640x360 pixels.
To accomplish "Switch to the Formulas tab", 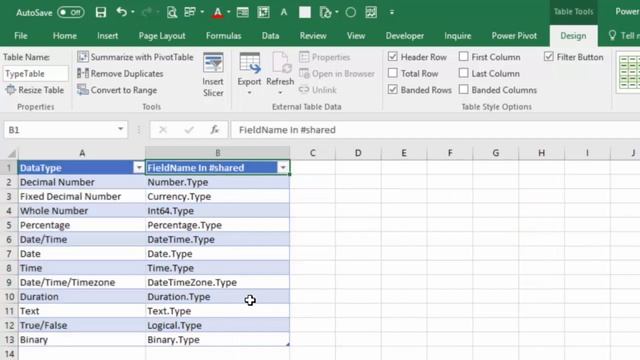I will pos(223,36).
